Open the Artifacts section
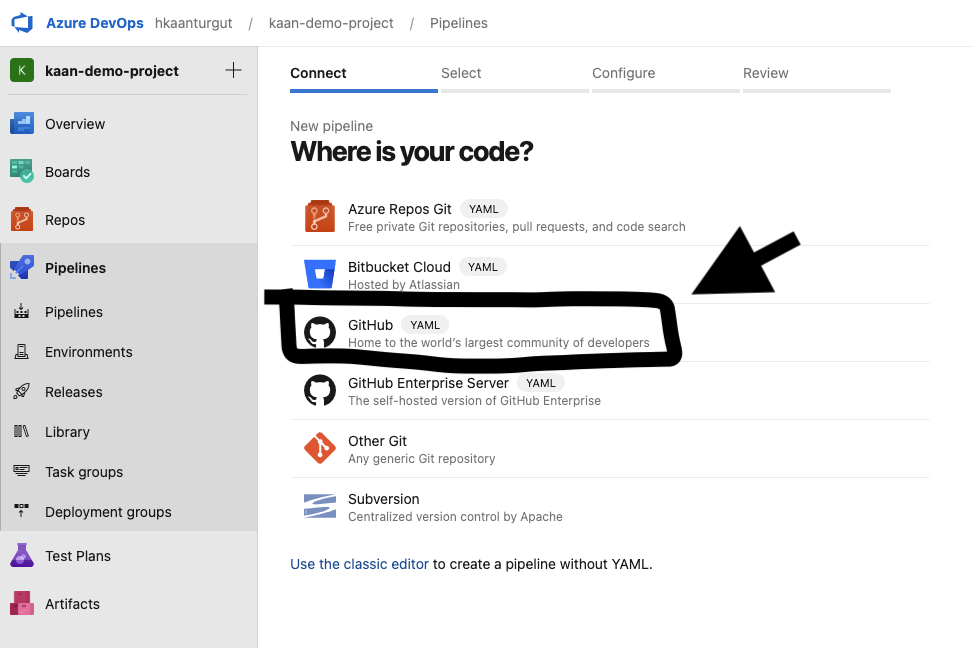973x648 pixels. (72, 604)
